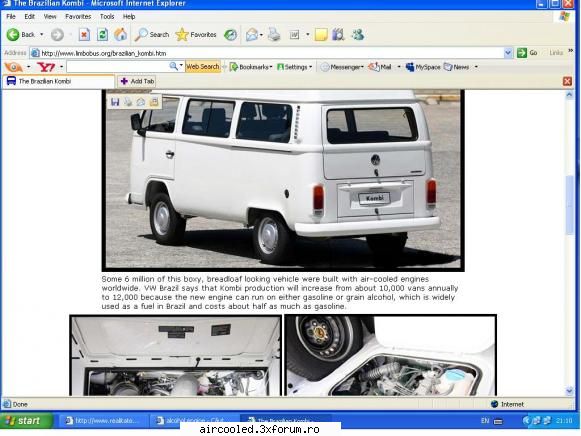The height and width of the screenshot is (436, 581).
Task: Open the Yahoo Messenger button
Action: click(x=342, y=67)
